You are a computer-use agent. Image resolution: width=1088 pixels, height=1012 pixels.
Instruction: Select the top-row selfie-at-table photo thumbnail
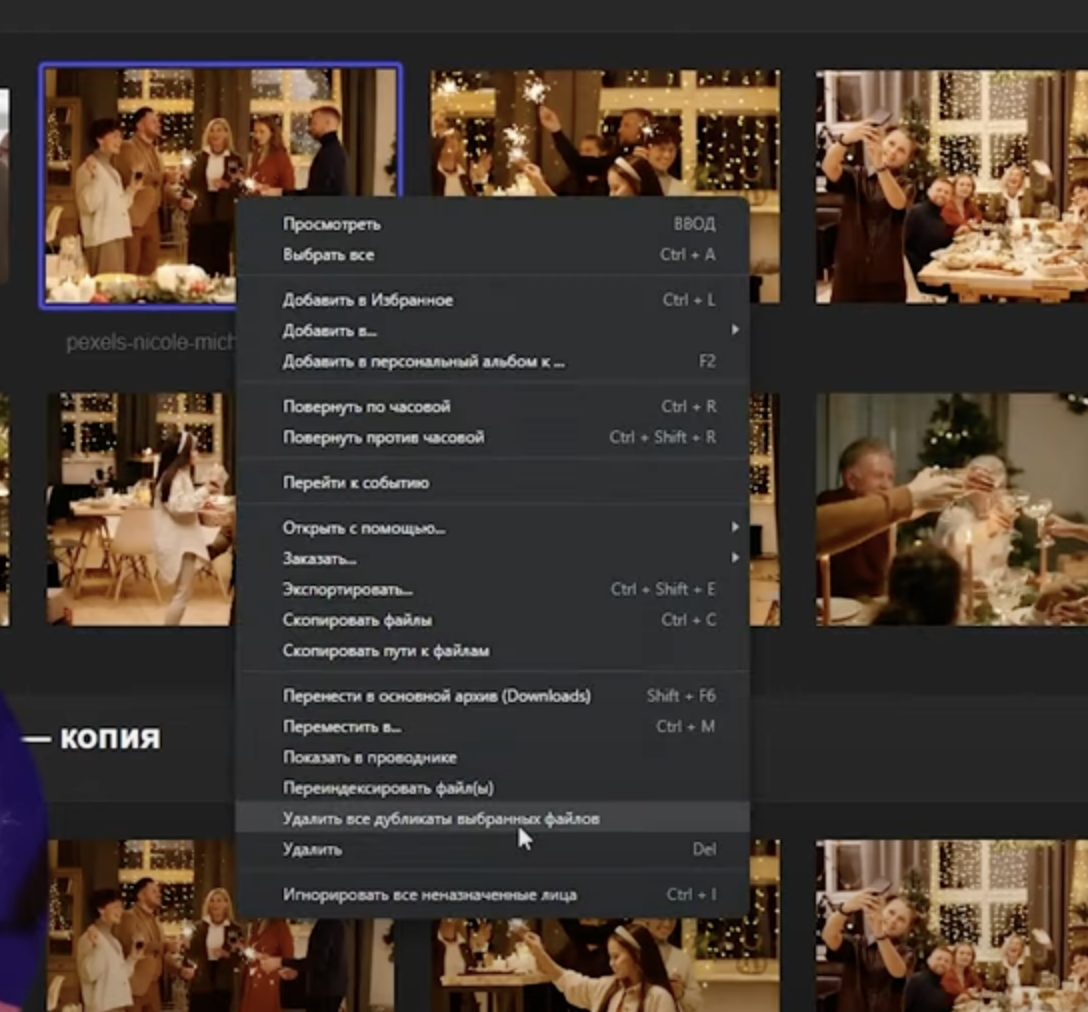[x=952, y=186]
